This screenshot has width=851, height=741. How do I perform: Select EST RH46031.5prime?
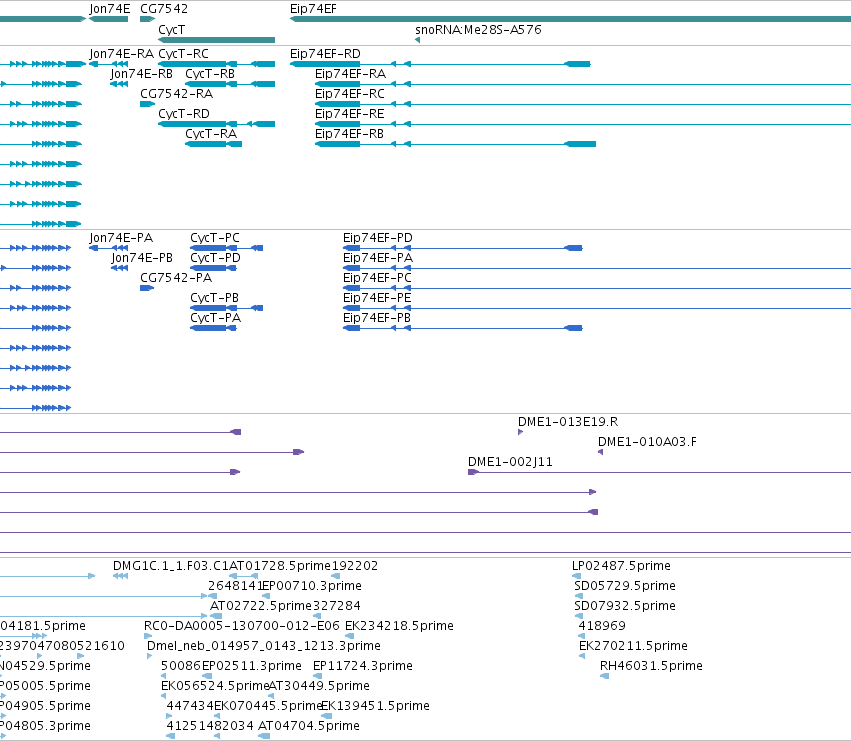pyautogui.click(x=651, y=666)
